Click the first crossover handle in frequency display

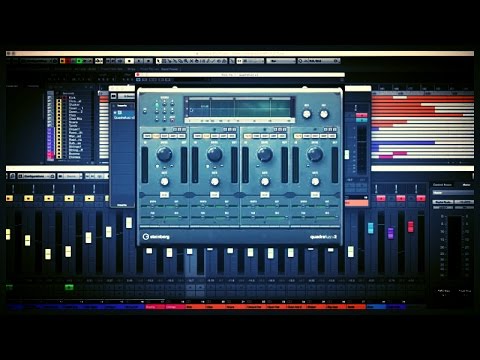[x=210, y=99]
